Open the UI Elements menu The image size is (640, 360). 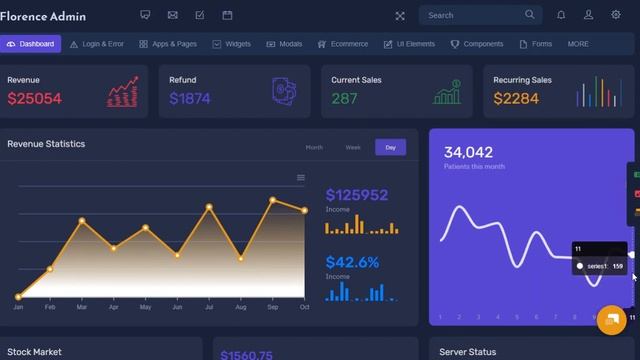click(x=409, y=44)
